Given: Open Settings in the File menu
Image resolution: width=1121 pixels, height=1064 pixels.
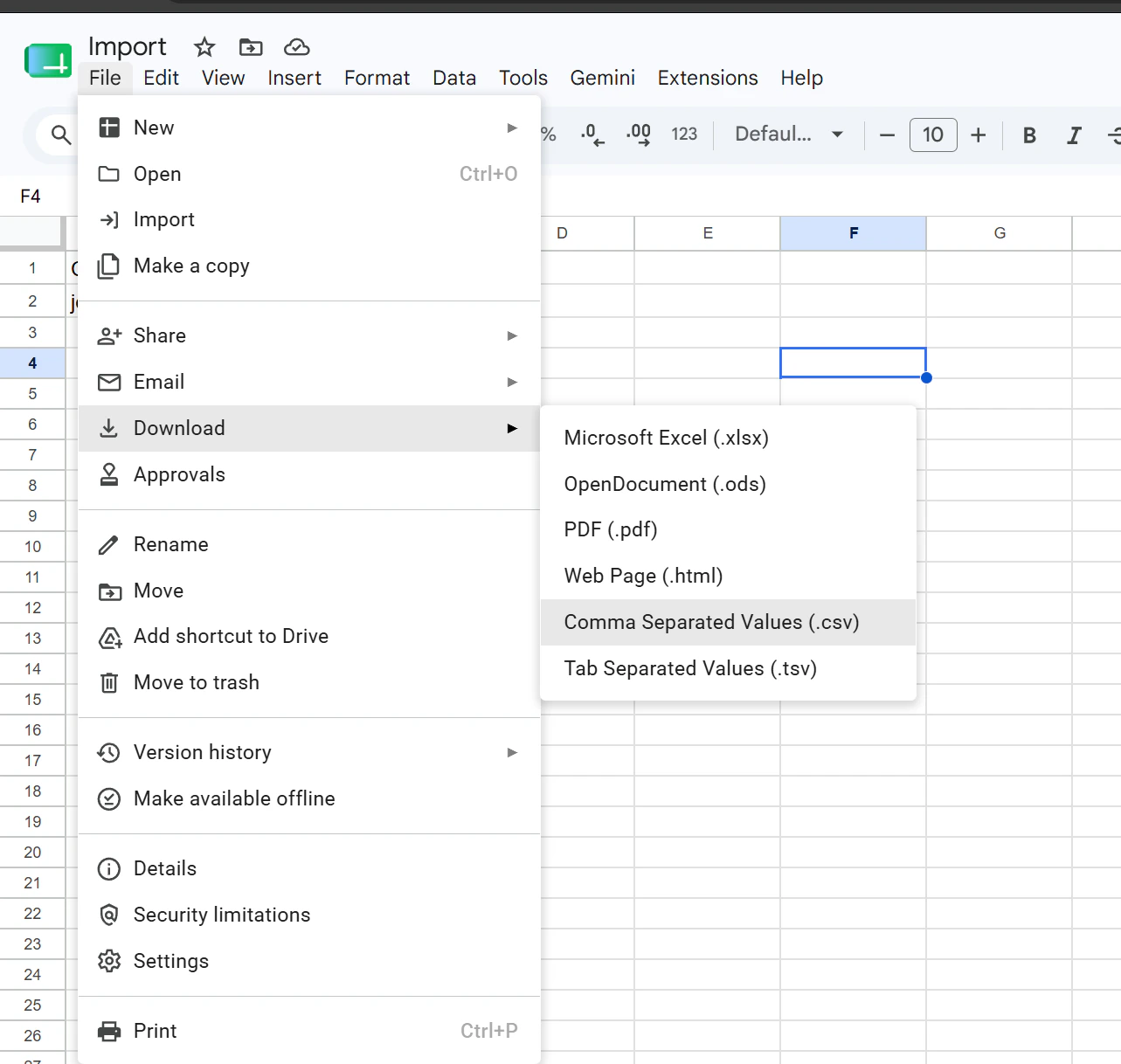Looking at the screenshot, I should coord(309,961).
